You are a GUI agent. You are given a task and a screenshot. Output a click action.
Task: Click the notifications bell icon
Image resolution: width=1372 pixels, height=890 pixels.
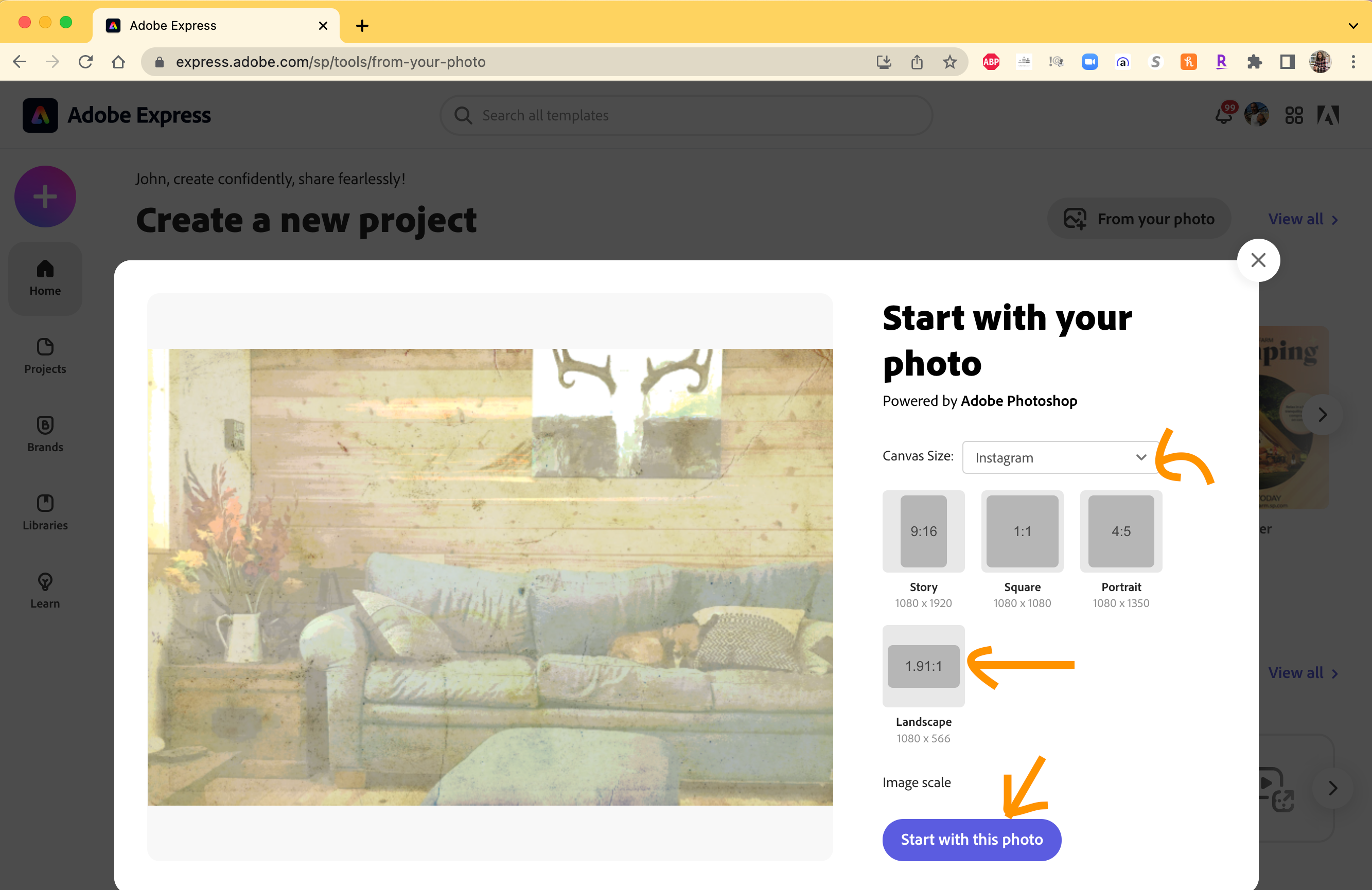(x=1223, y=115)
